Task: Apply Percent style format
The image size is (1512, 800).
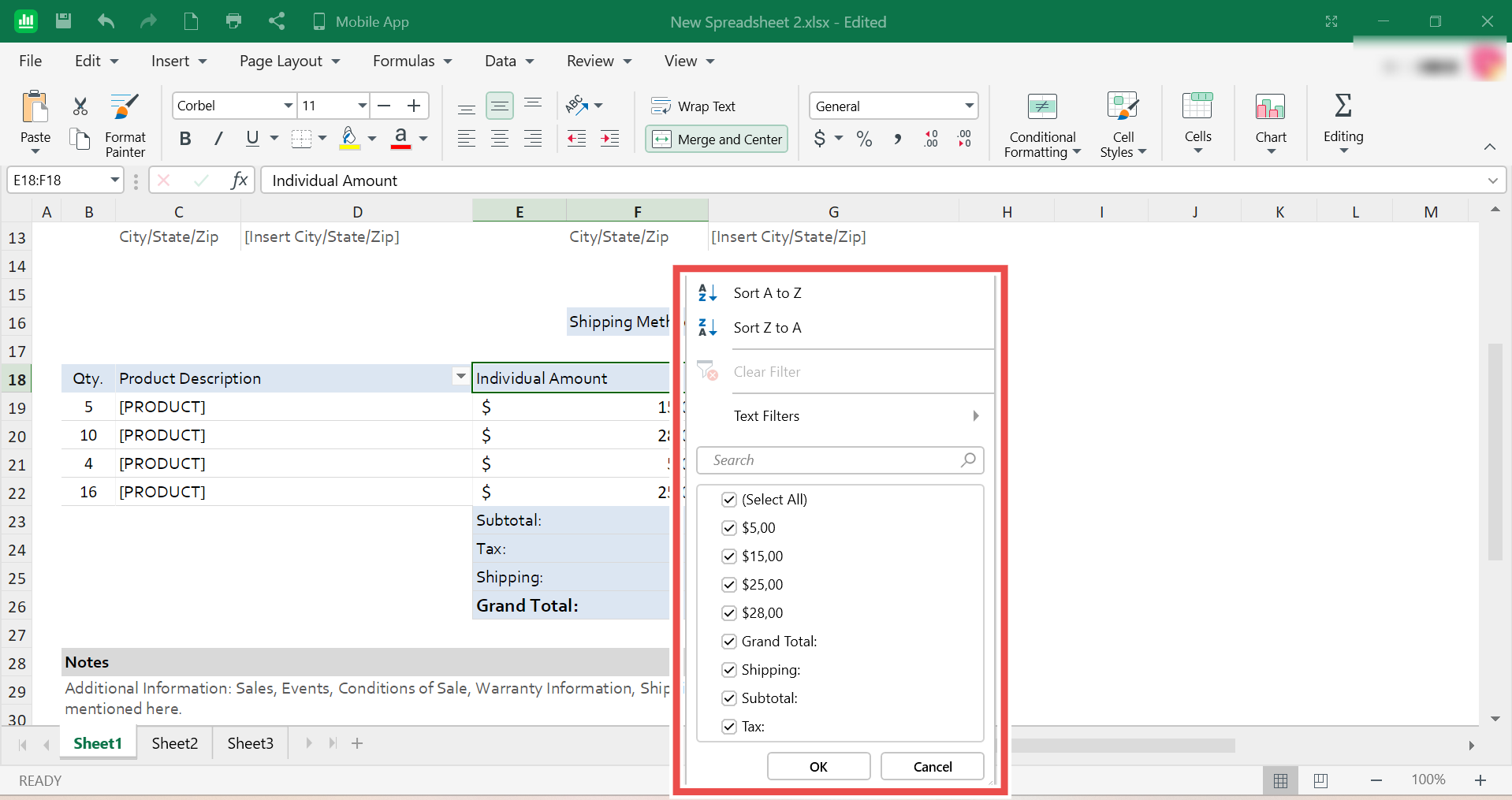Action: (x=865, y=140)
